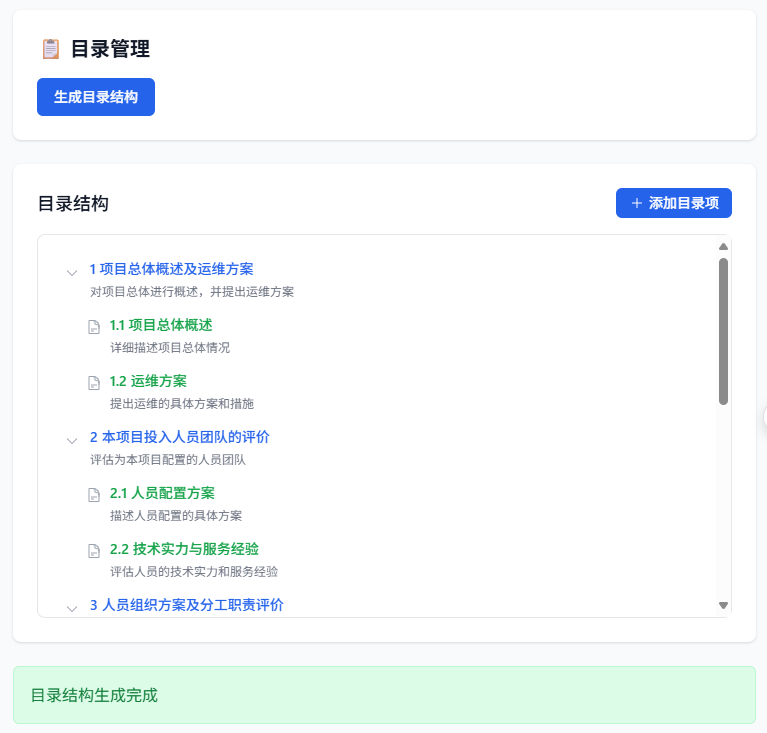Click the scrollbar down arrow in directory list

(x=723, y=605)
